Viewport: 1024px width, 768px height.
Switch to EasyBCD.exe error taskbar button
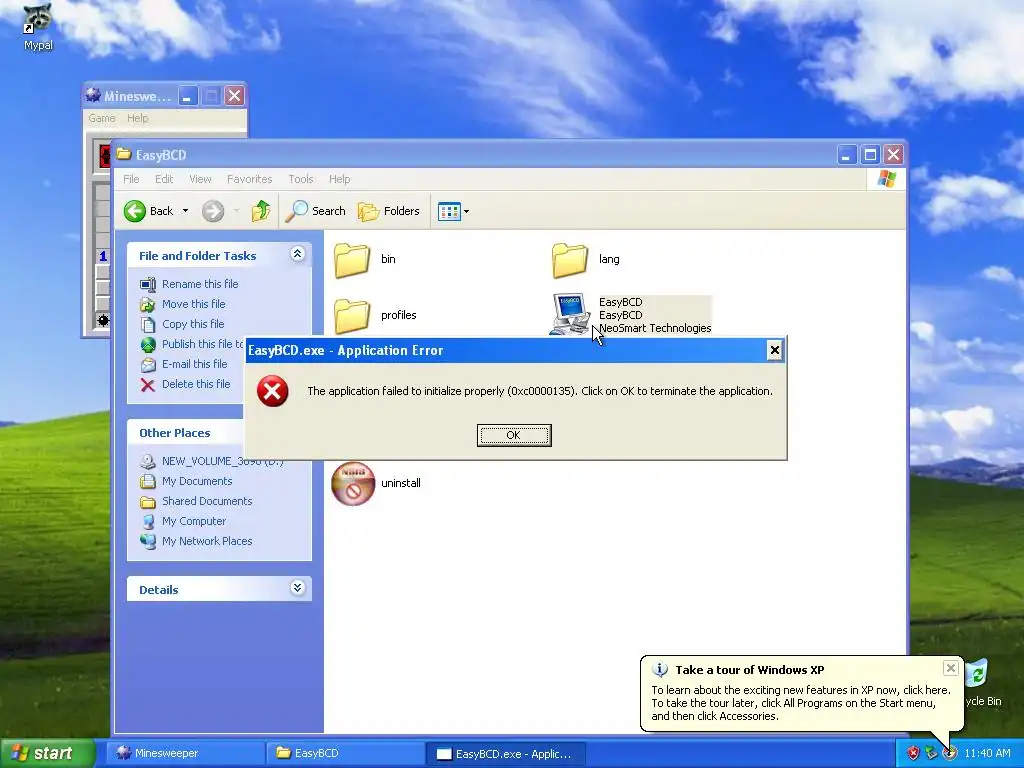click(505, 753)
